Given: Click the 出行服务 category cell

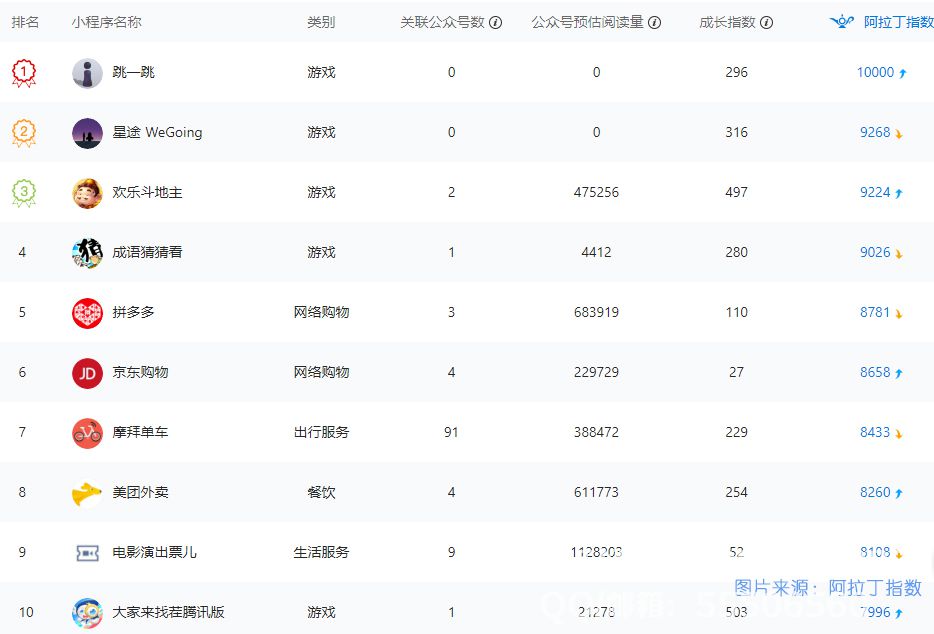Looking at the screenshot, I should 321,432.
